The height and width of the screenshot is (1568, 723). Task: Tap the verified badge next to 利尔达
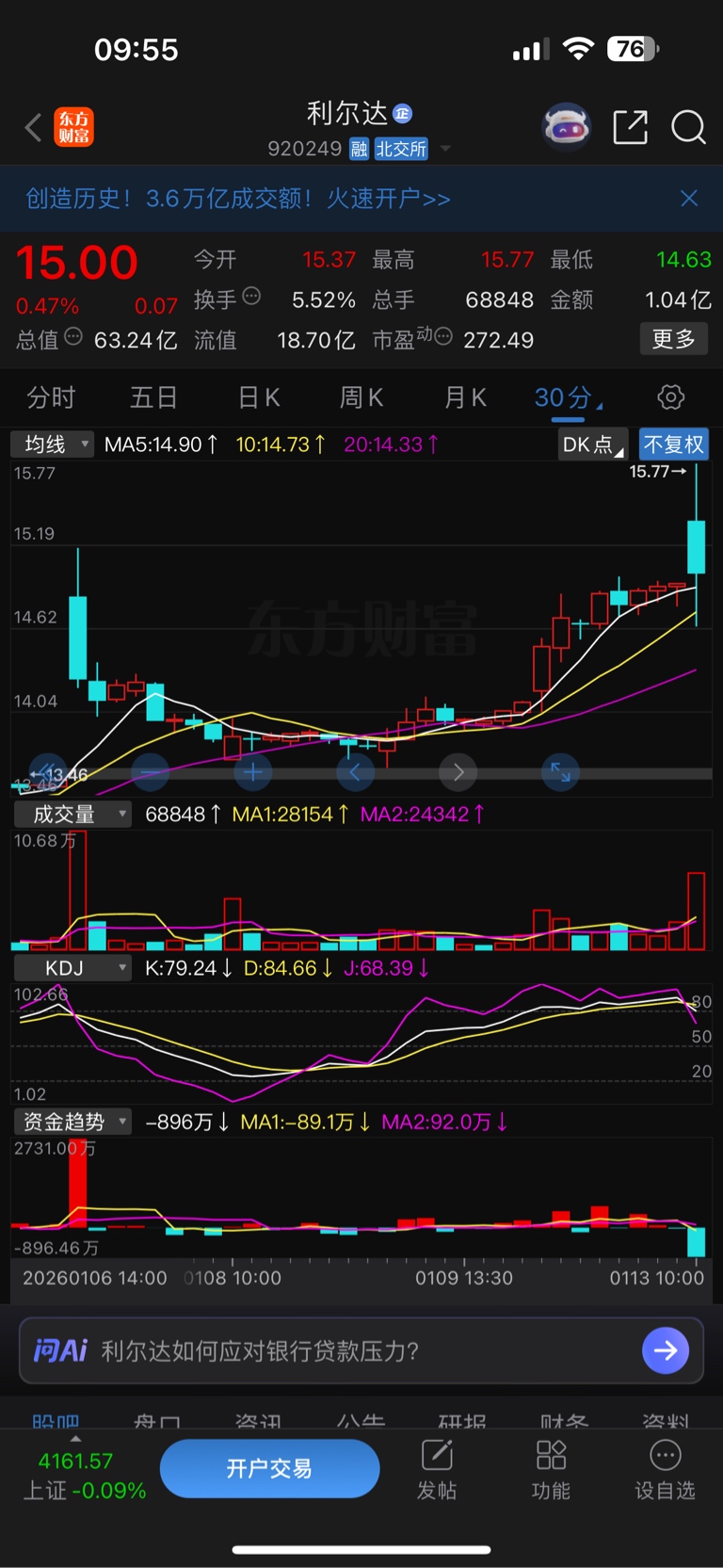click(x=402, y=114)
